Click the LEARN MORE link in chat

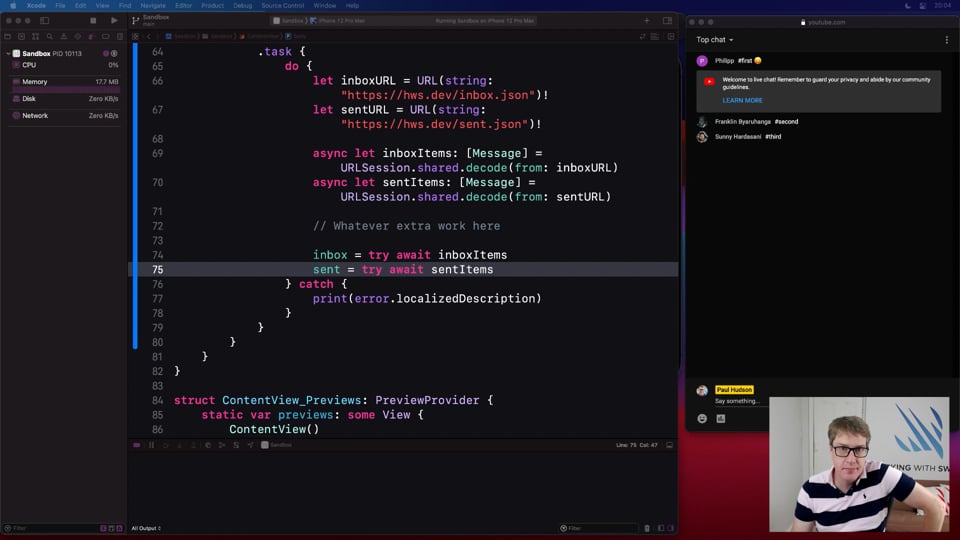coord(742,100)
